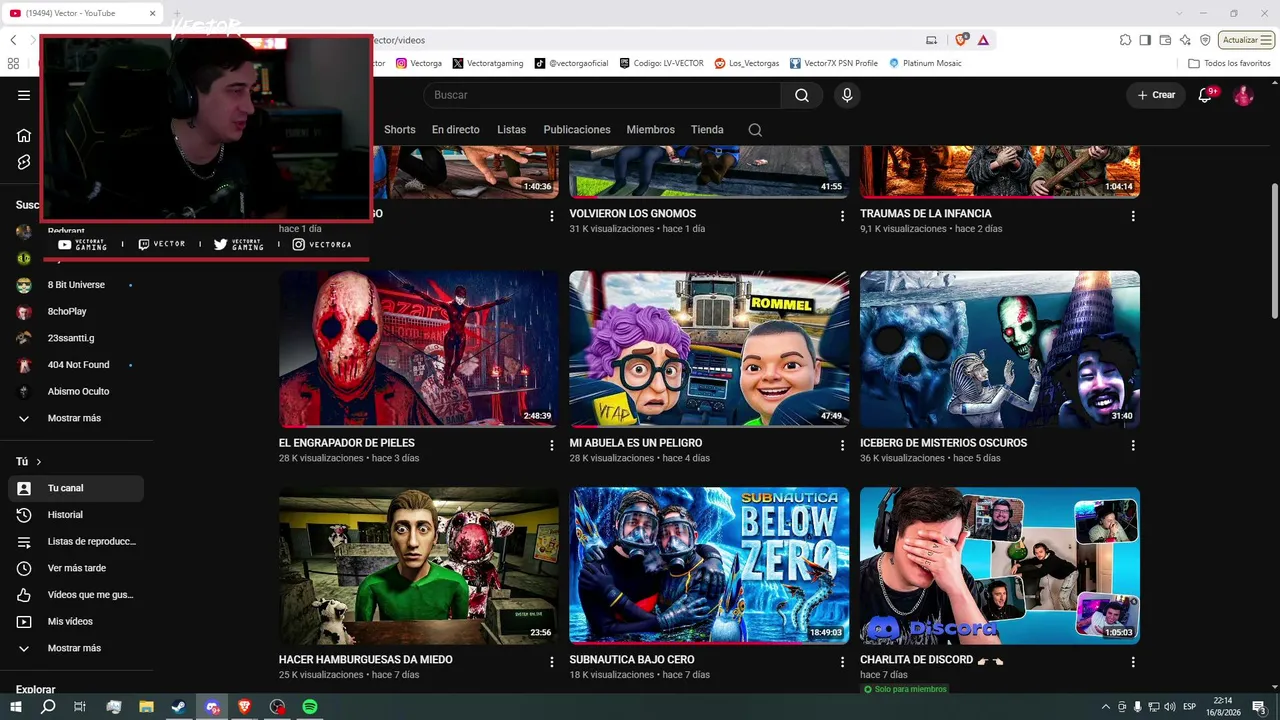
Task: Switch to the Listas tab
Action: pyautogui.click(x=511, y=130)
